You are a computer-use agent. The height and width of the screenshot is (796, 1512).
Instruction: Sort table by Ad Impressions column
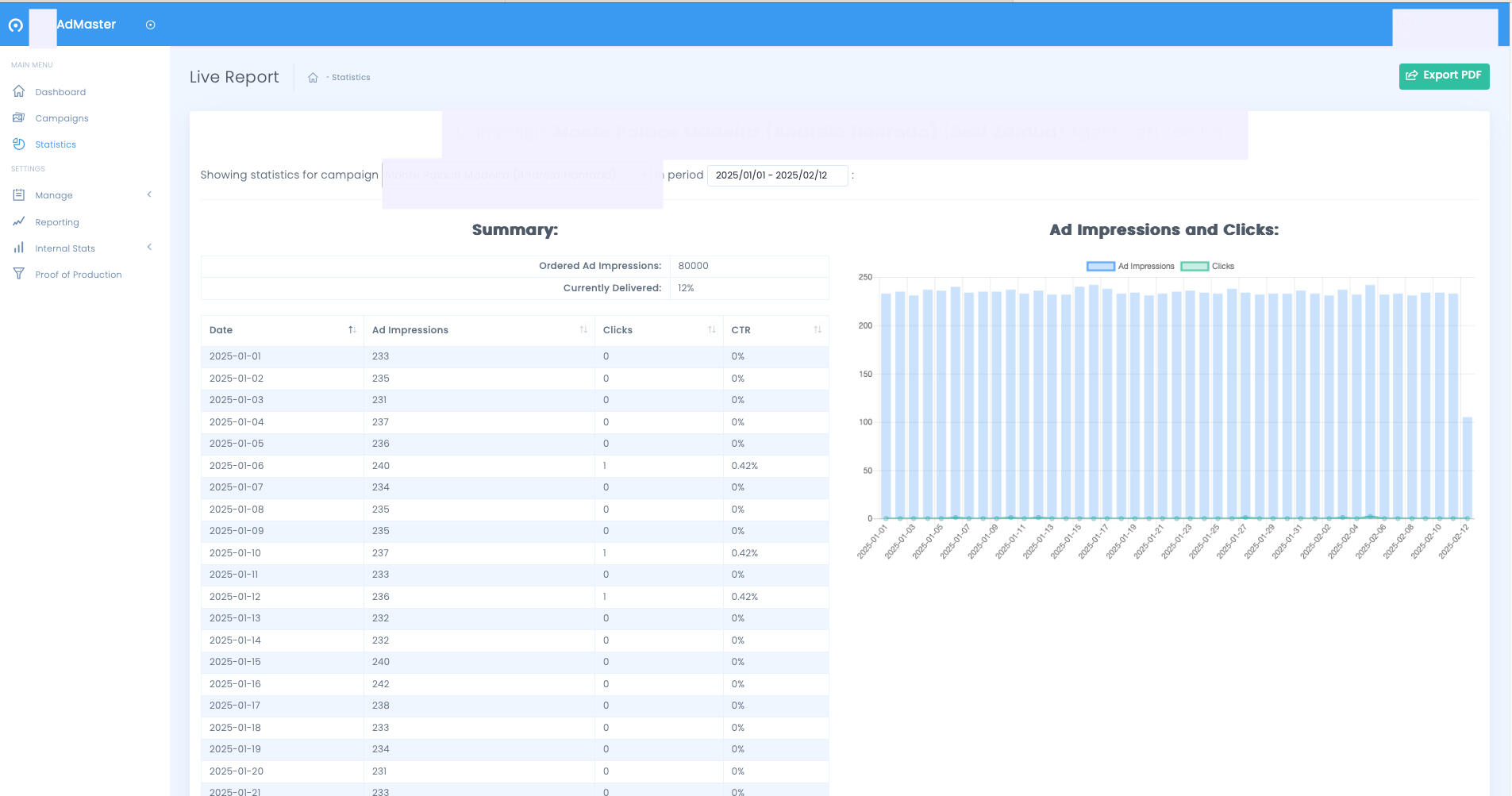[583, 330]
